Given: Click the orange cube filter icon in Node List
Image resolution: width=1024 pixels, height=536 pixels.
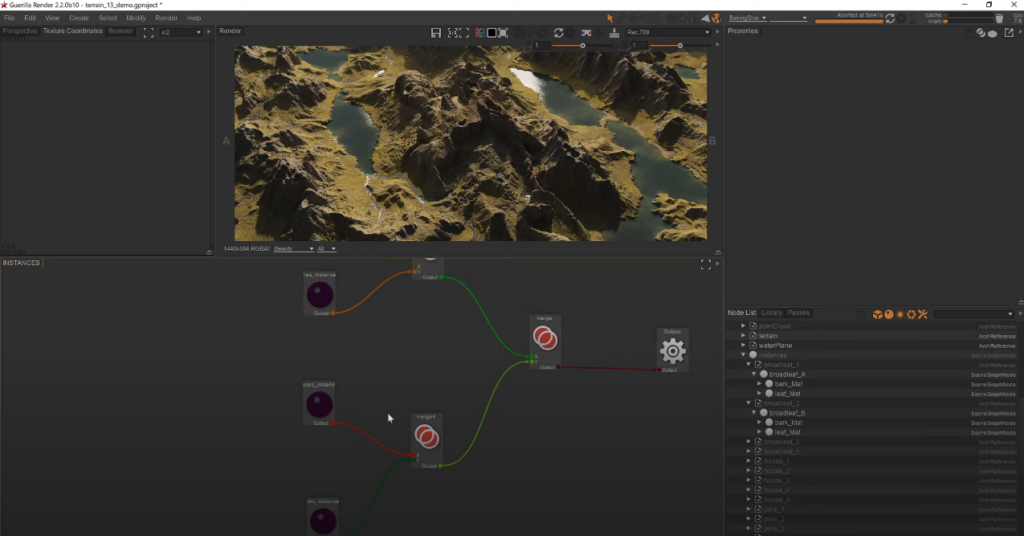Looking at the screenshot, I should coord(877,314).
